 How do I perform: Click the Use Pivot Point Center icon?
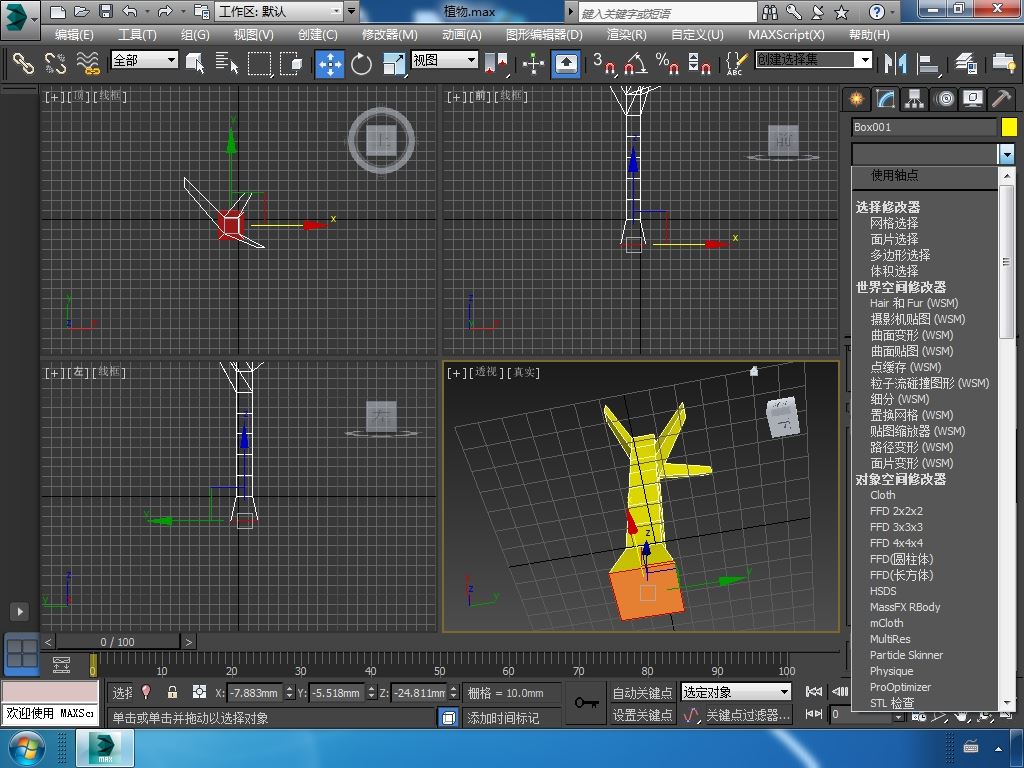click(496, 63)
